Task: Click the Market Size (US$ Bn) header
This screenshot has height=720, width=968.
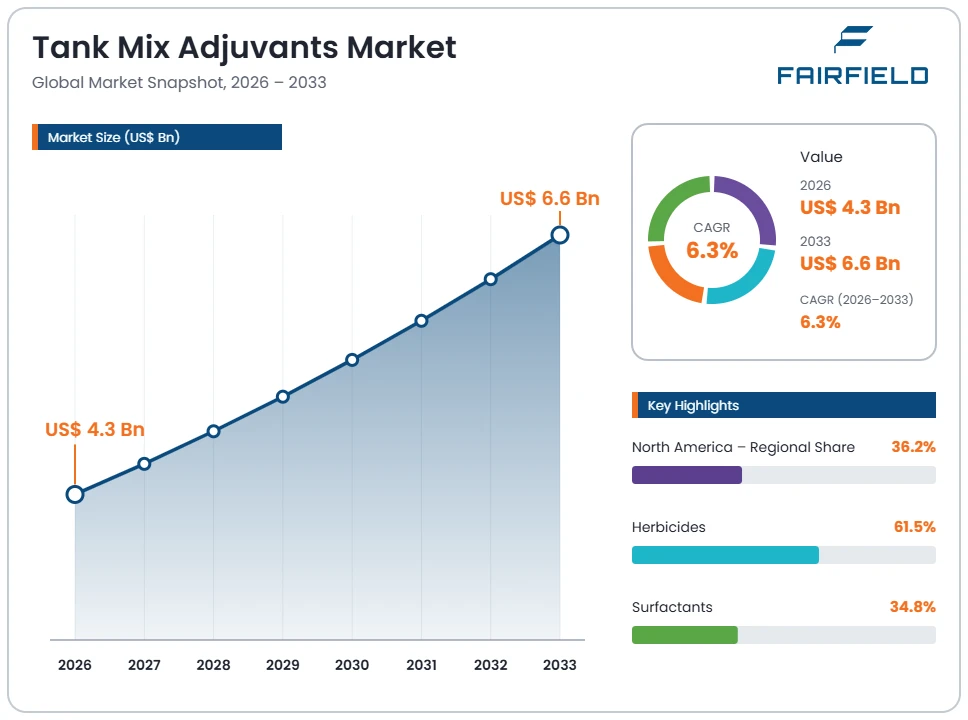Action: coord(157,137)
